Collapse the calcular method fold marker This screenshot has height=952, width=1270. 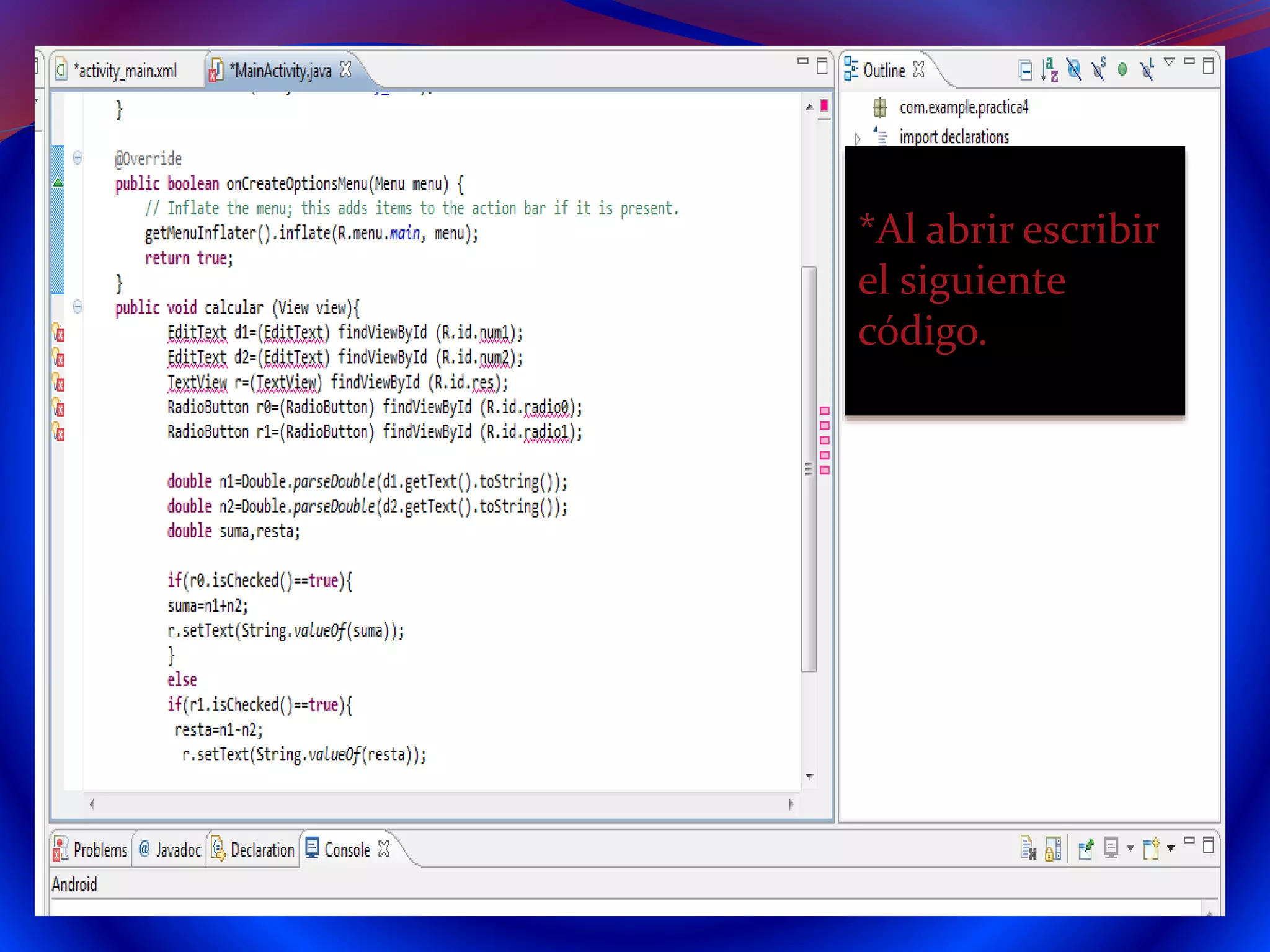pos(78,307)
